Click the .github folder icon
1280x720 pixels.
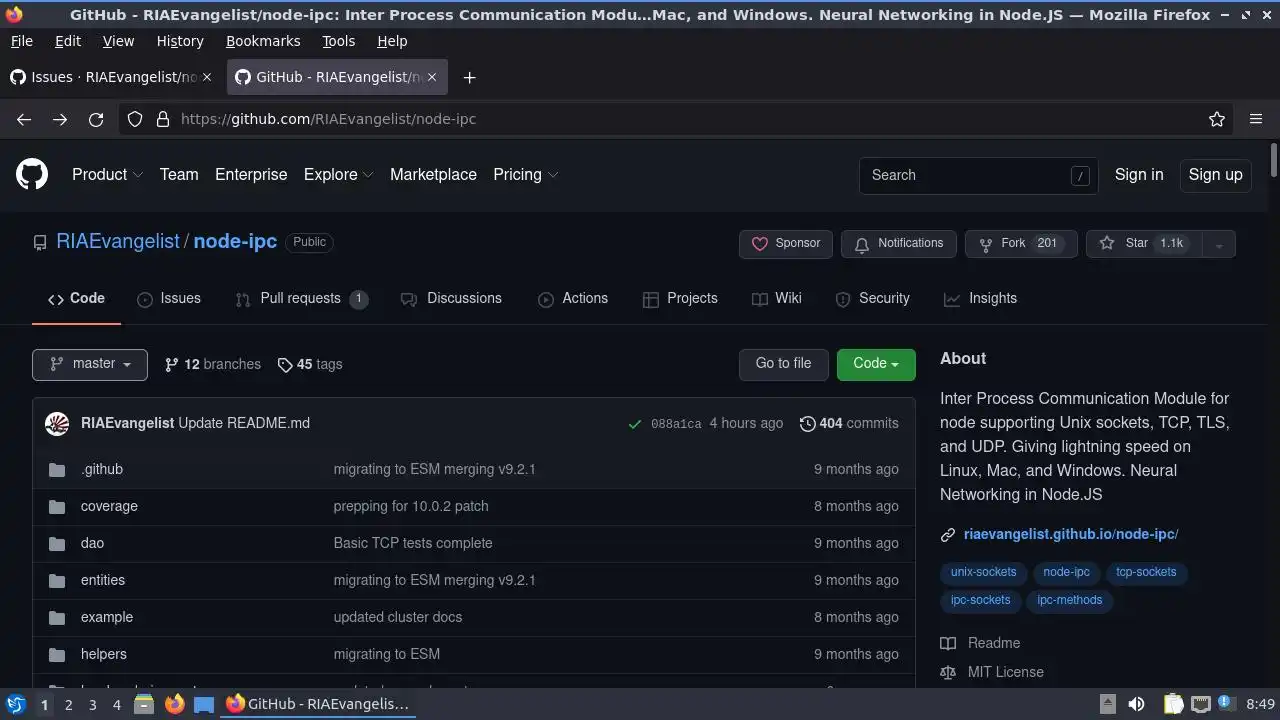point(57,469)
